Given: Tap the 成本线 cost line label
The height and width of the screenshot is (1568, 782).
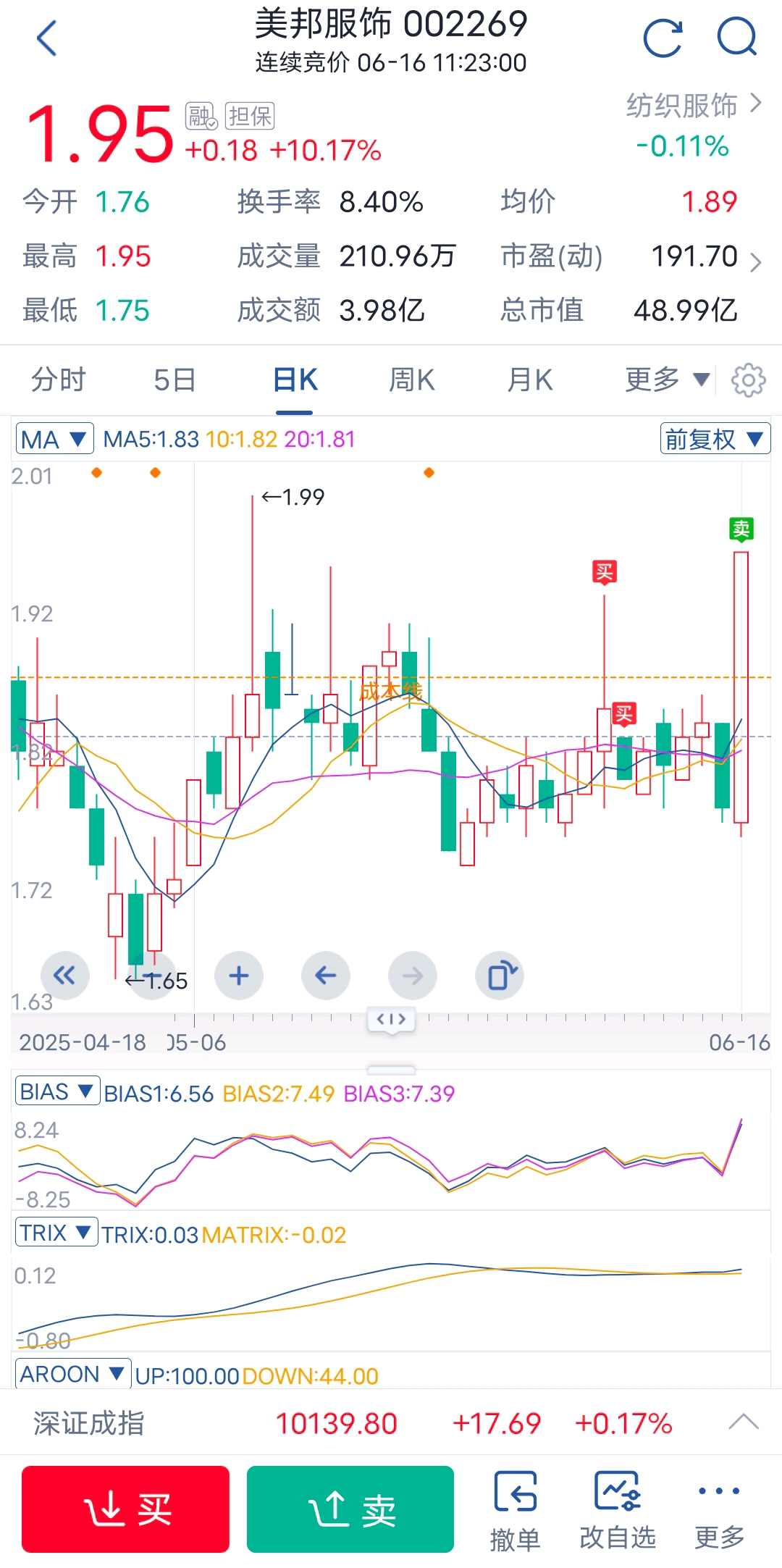Looking at the screenshot, I should (x=390, y=691).
